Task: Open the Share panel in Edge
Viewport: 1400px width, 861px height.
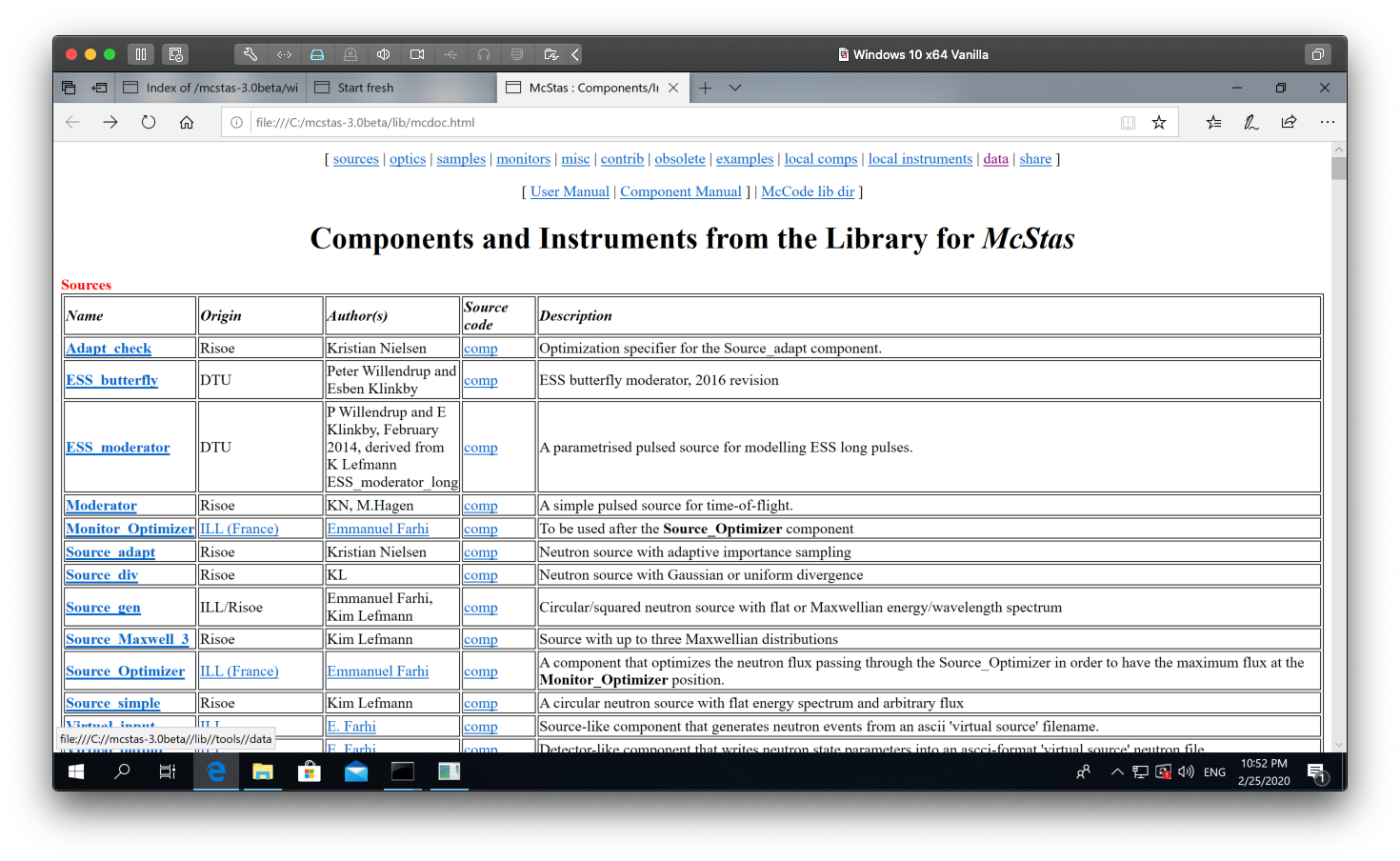Action: click(x=1289, y=122)
